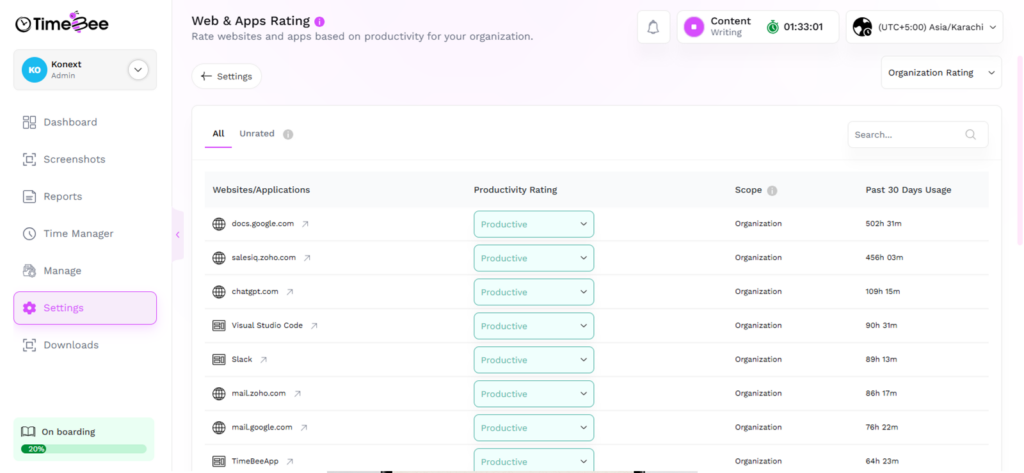Click the search magnifier icon

970,135
